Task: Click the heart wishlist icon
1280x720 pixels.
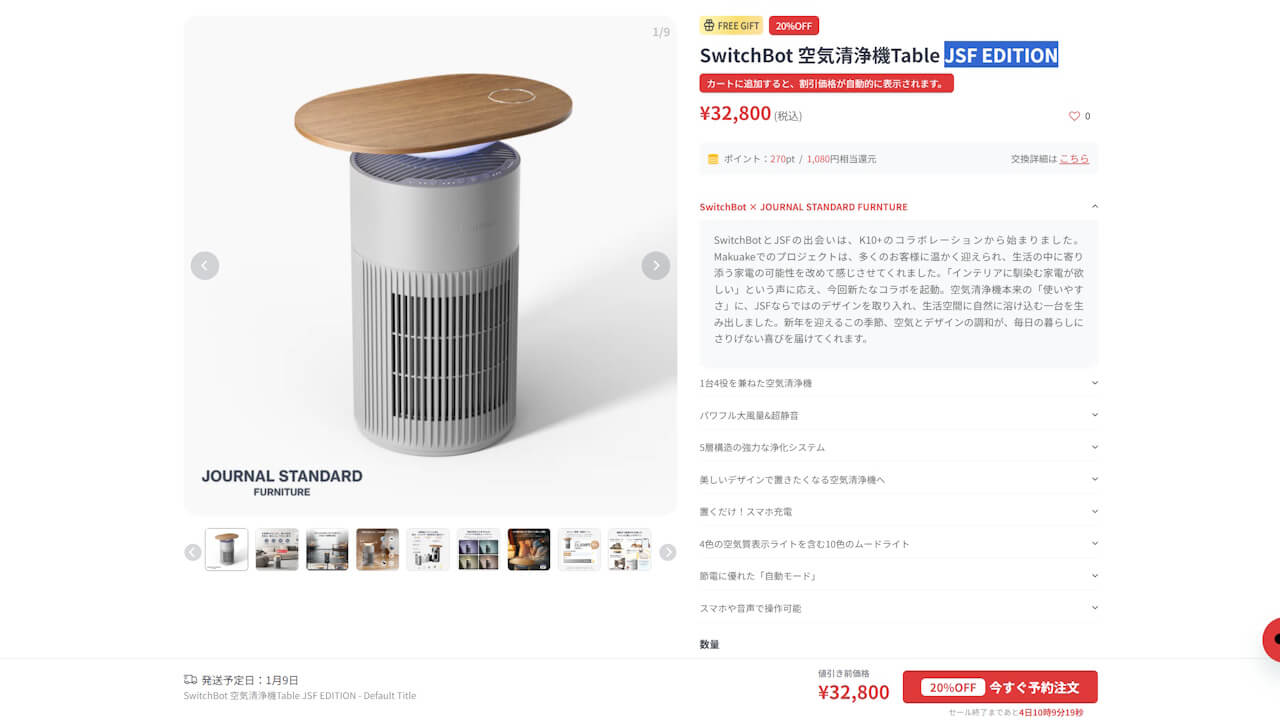Action: point(1072,116)
